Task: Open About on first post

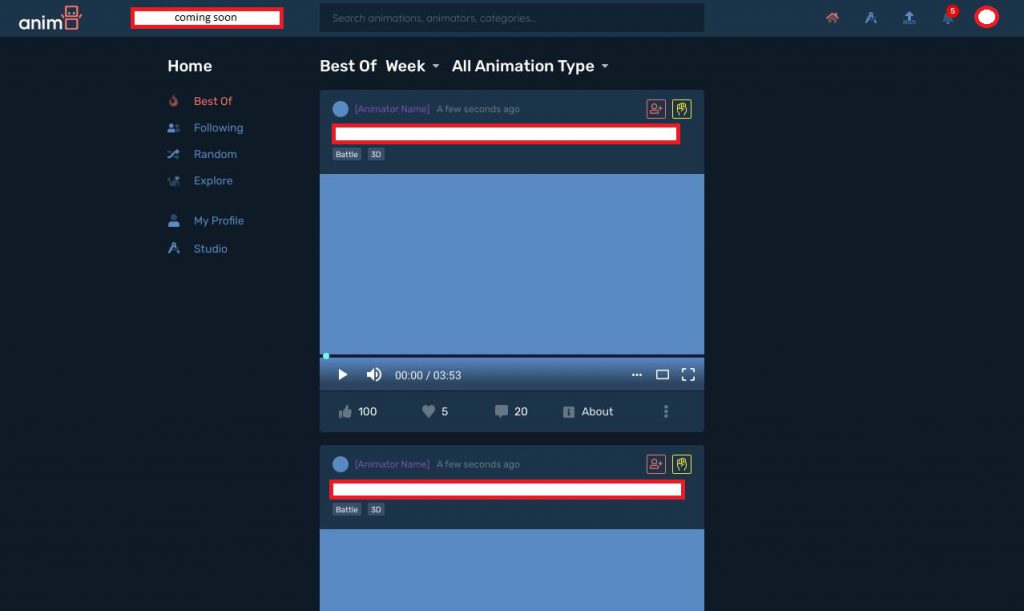Action: tap(588, 412)
